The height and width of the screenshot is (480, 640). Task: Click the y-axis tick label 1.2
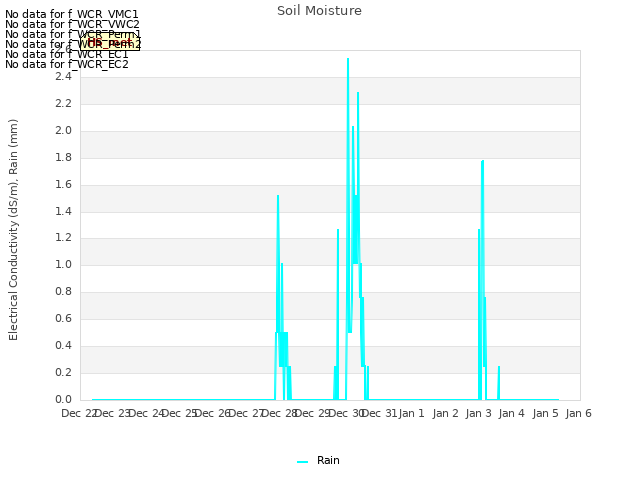(63, 238)
